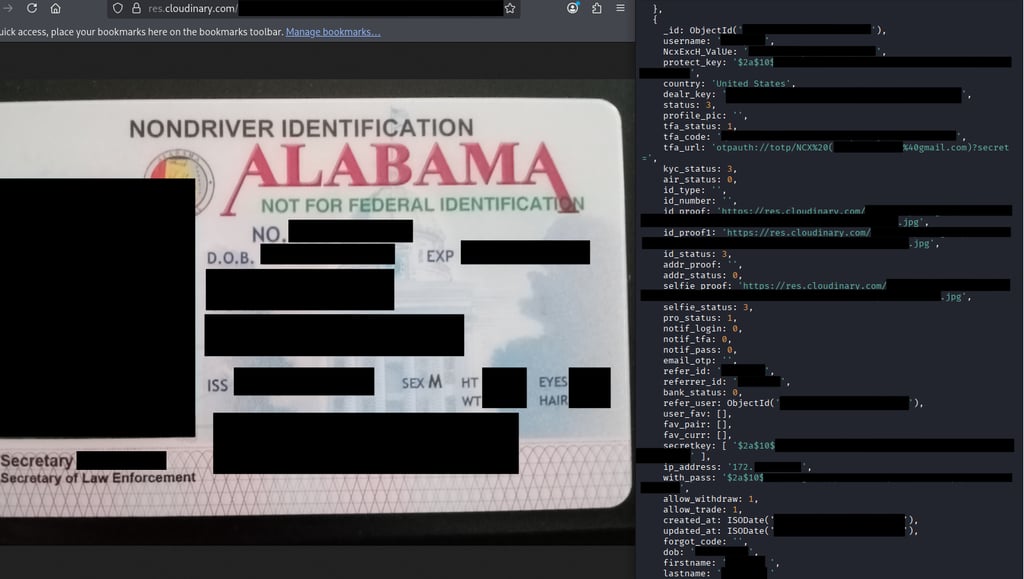Click the 'allow_trade: 1' line
Screen dimensions: 1024x579
(702, 510)
